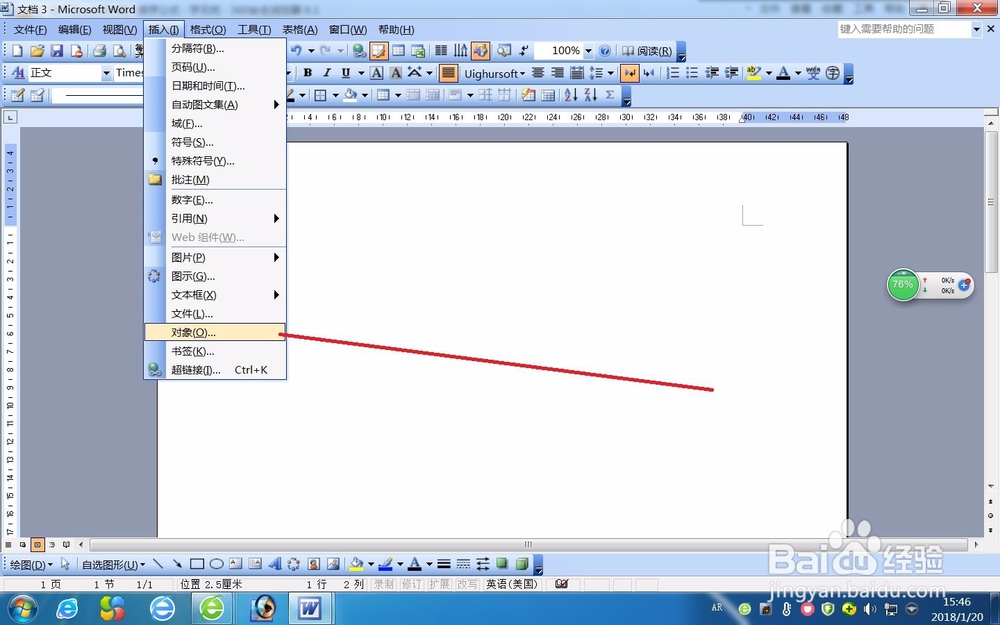Select the Line drawing tool

click(x=159, y=564)
